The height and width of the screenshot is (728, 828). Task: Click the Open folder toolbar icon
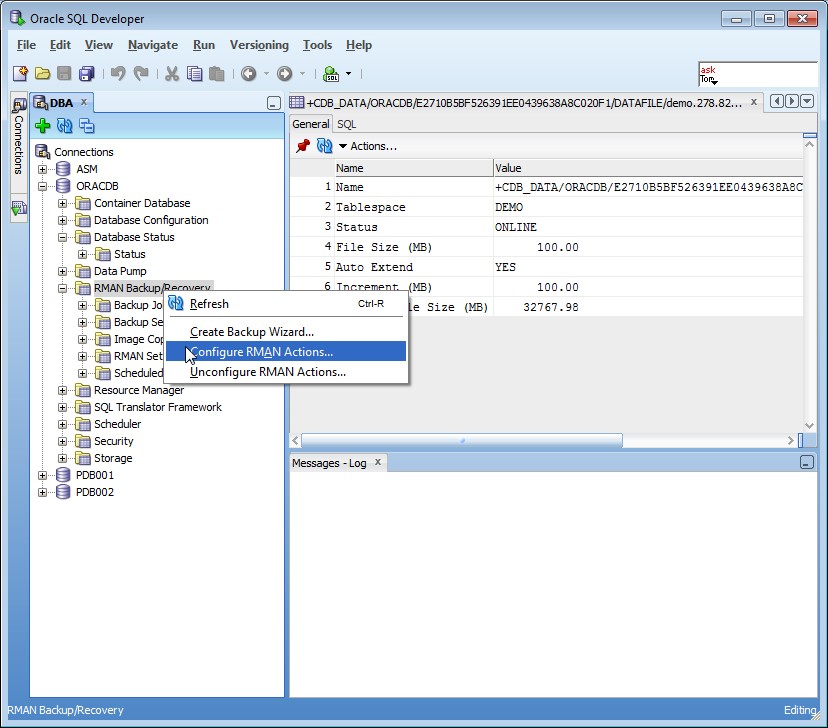[42, 73]
